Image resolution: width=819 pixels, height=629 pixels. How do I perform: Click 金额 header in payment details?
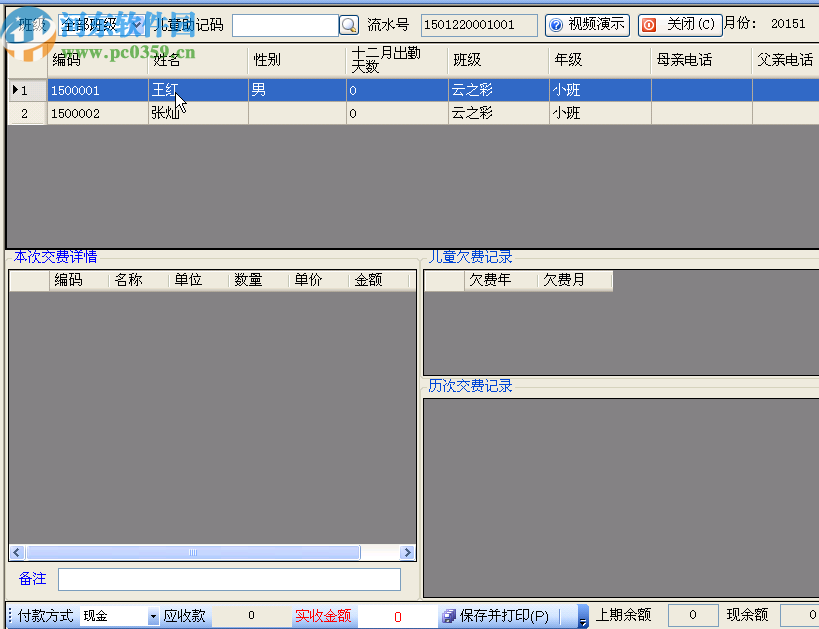(379, 281)
